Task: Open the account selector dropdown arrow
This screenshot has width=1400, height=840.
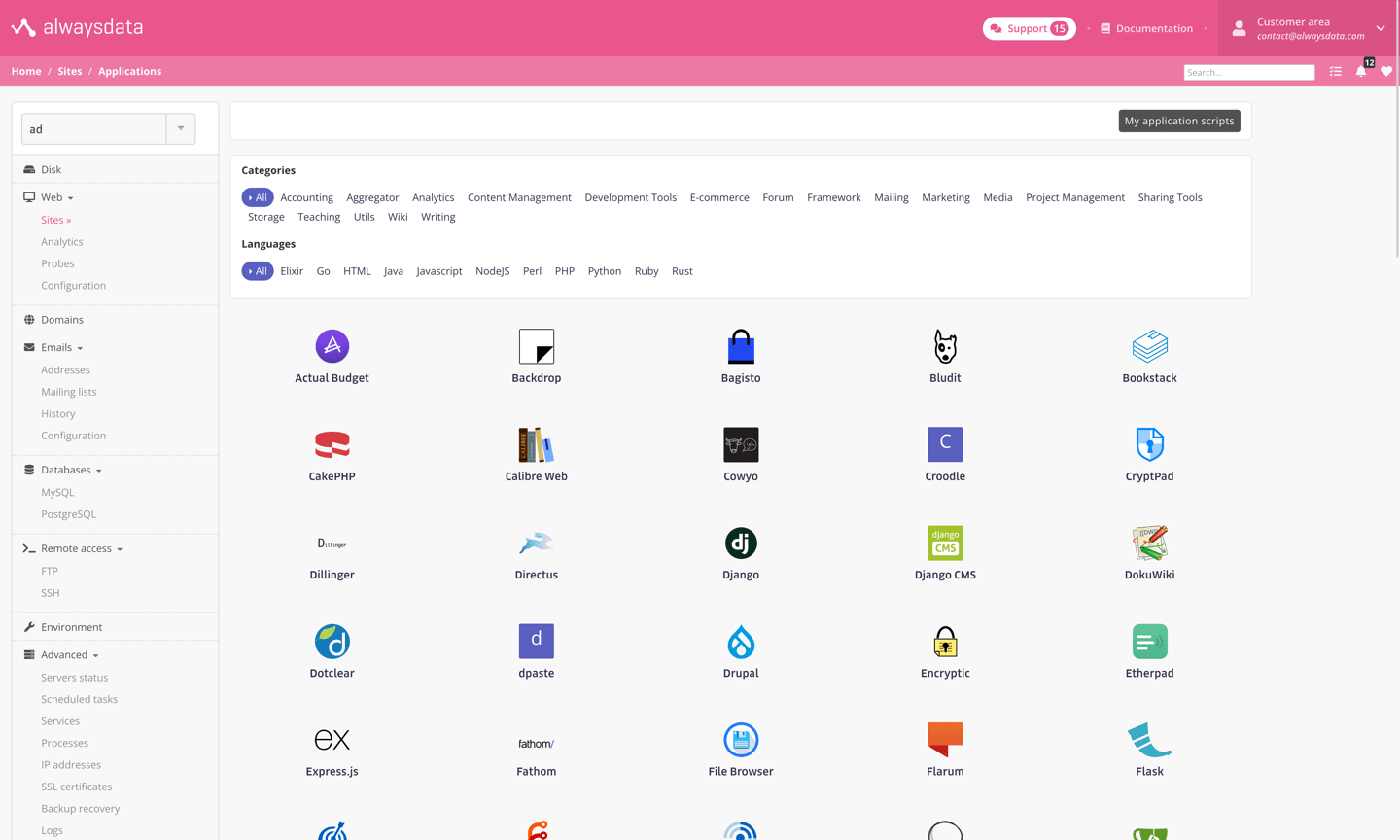Action: coord(181,128)
